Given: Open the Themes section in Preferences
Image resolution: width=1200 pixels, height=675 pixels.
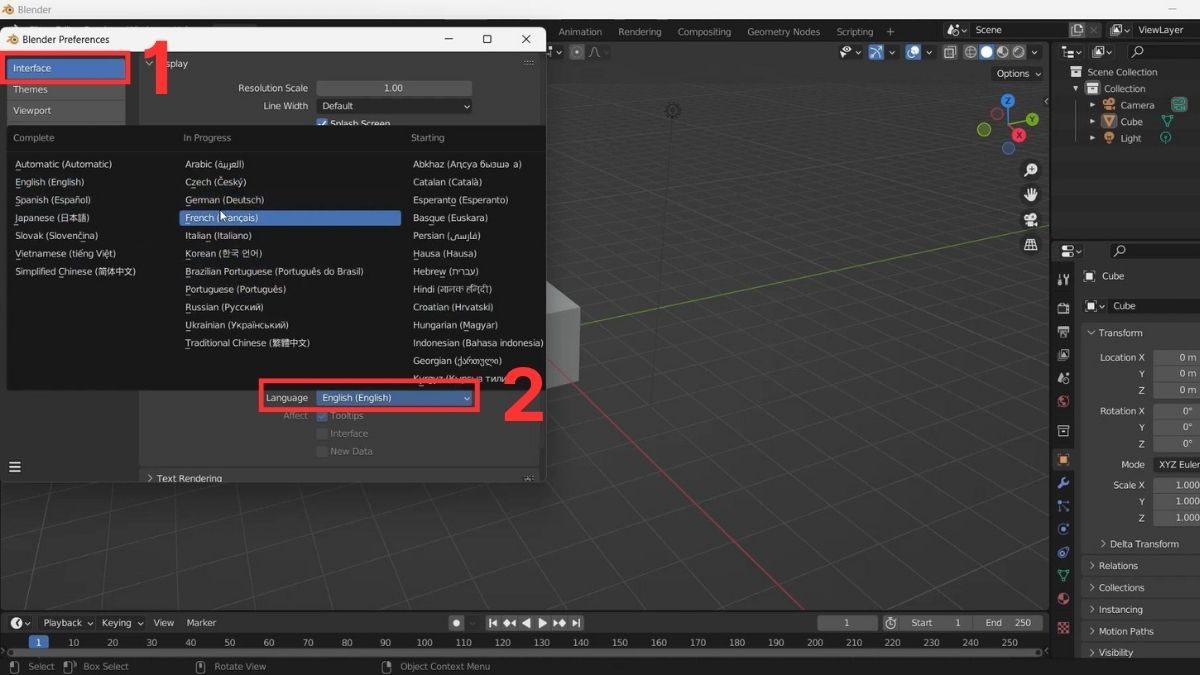Looking at the screenshot, I should coord(65,90).
